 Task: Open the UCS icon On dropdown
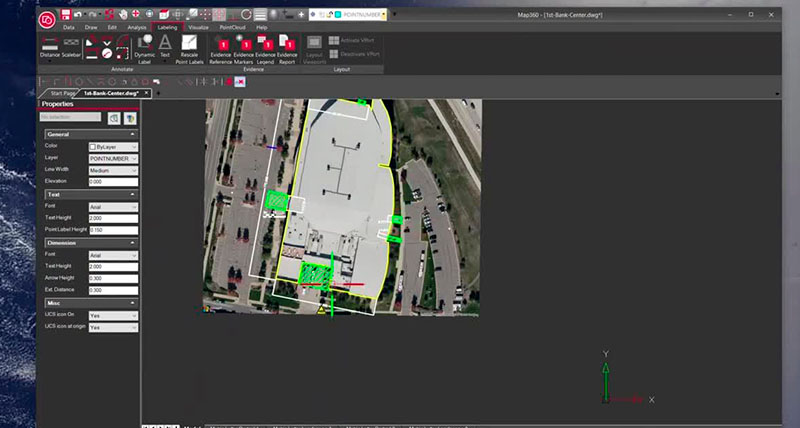(113, 315)
